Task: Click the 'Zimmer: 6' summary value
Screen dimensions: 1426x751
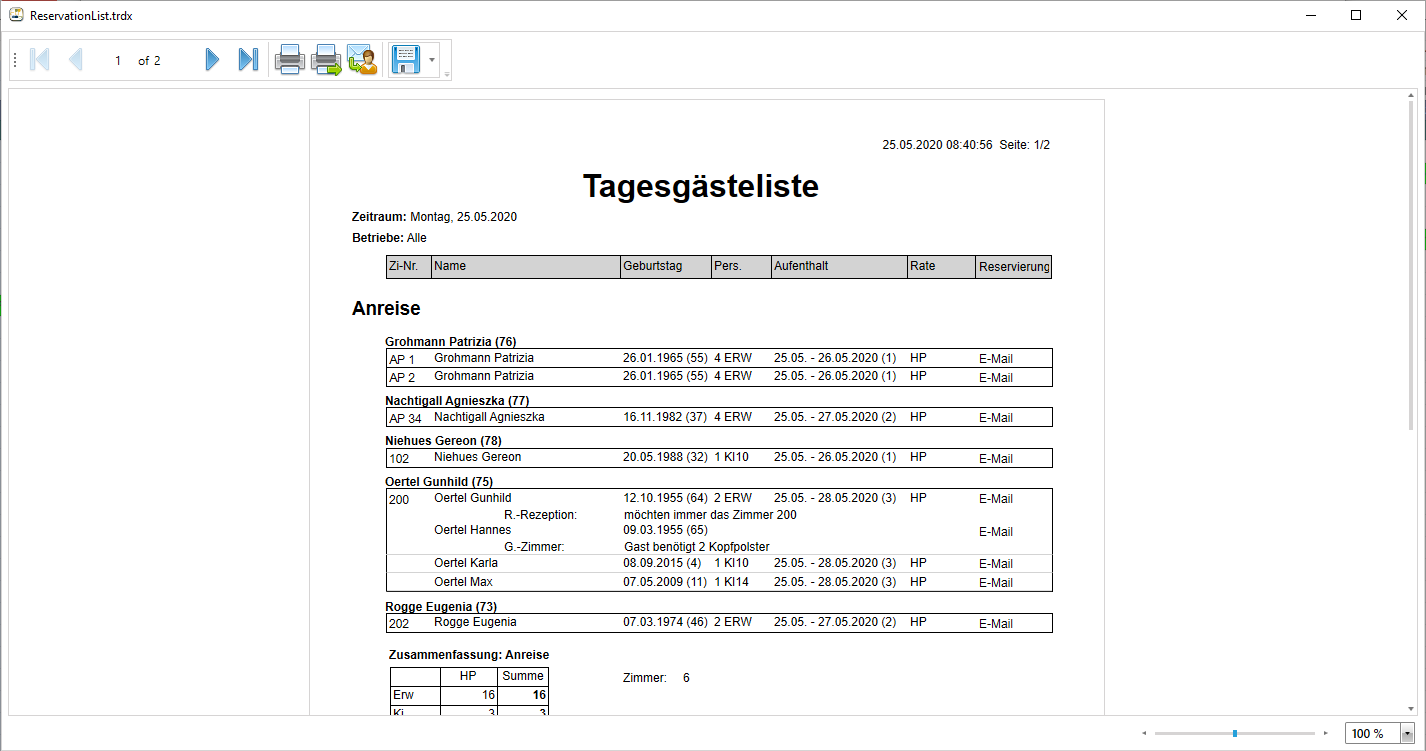Action: click(x=656, y=678)
